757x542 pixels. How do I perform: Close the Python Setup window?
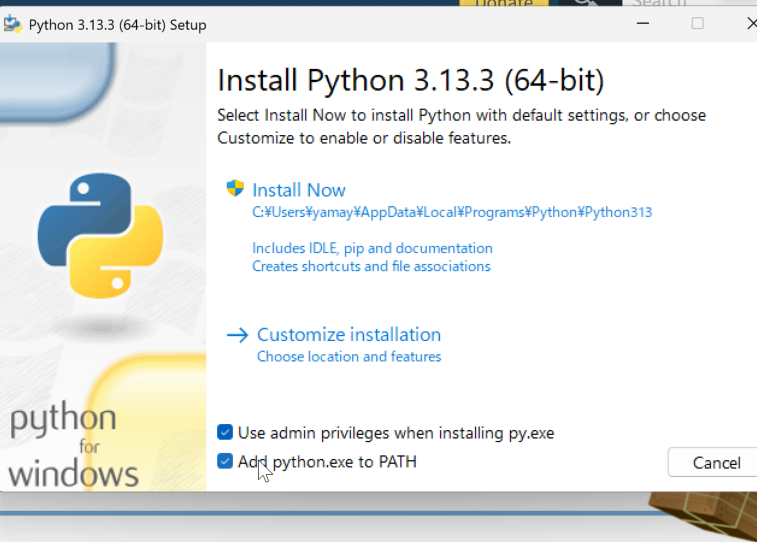(x=751, y=23)
